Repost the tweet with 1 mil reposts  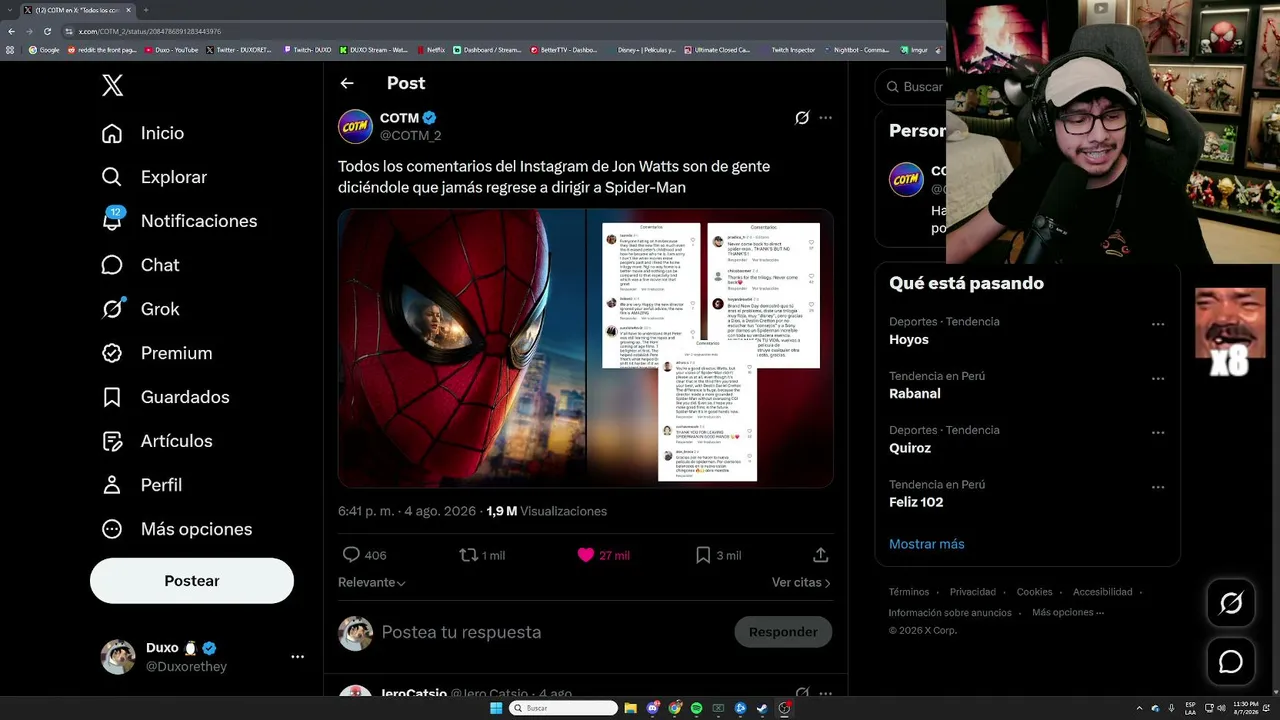(x=468, y=555)
